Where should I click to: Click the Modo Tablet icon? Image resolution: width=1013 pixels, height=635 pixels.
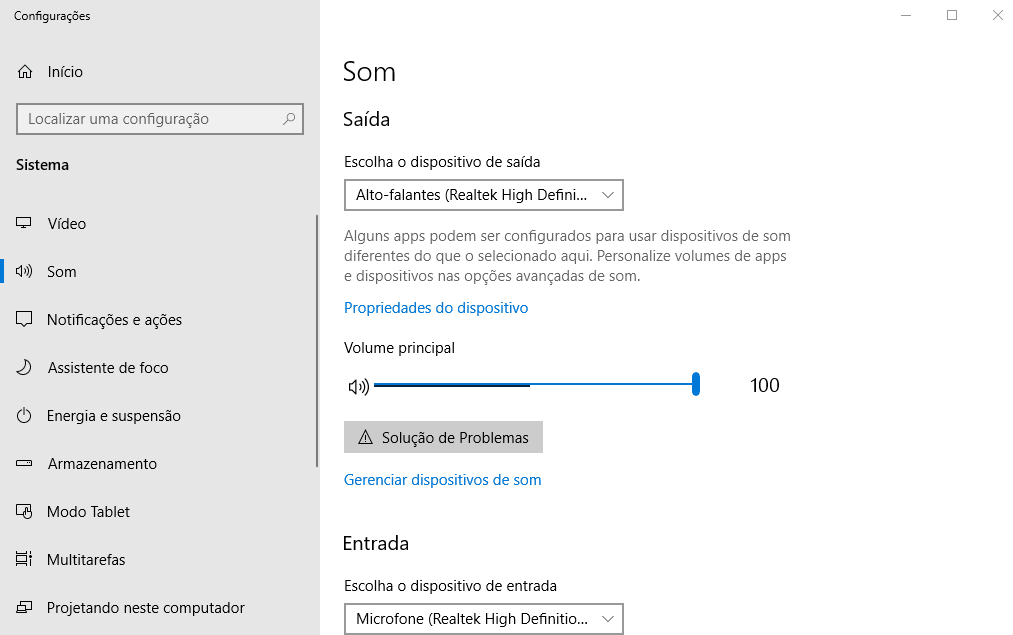pyautogui.click(x=25, y=512)
